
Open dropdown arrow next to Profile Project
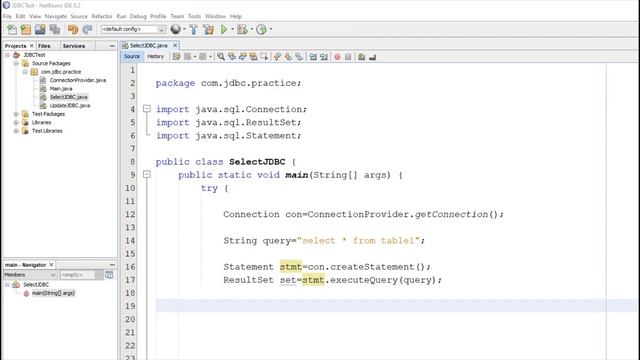[x=271, y=29]
